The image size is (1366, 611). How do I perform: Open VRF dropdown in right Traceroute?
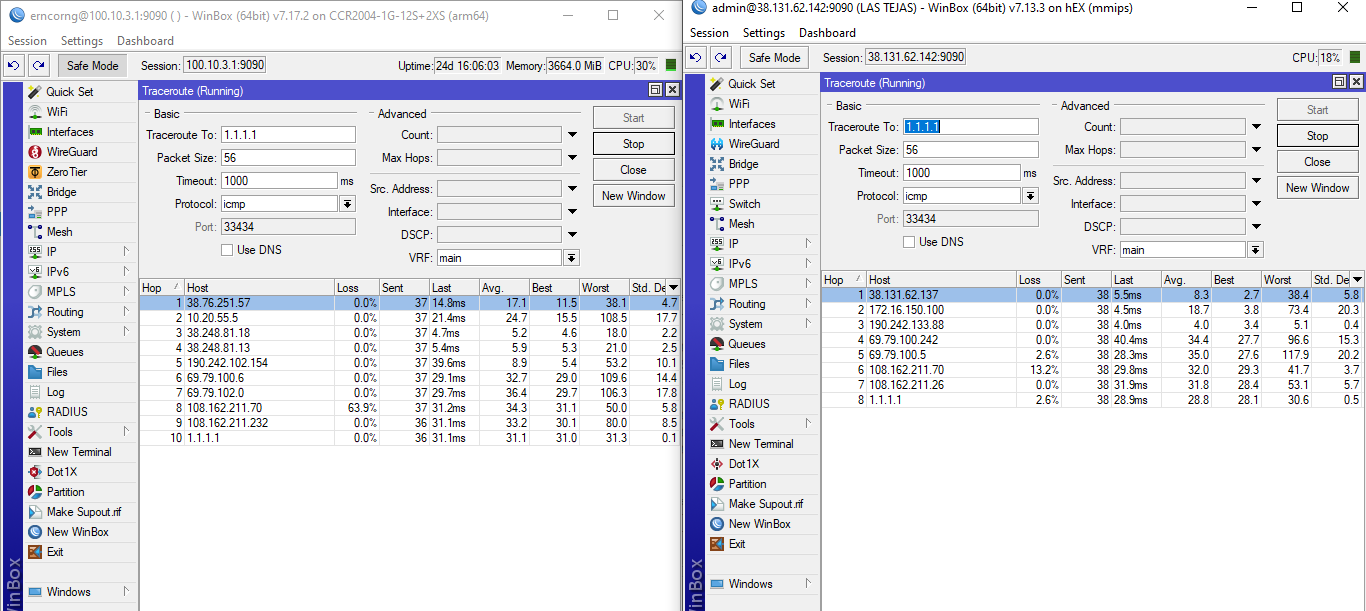click(1256, 250)
